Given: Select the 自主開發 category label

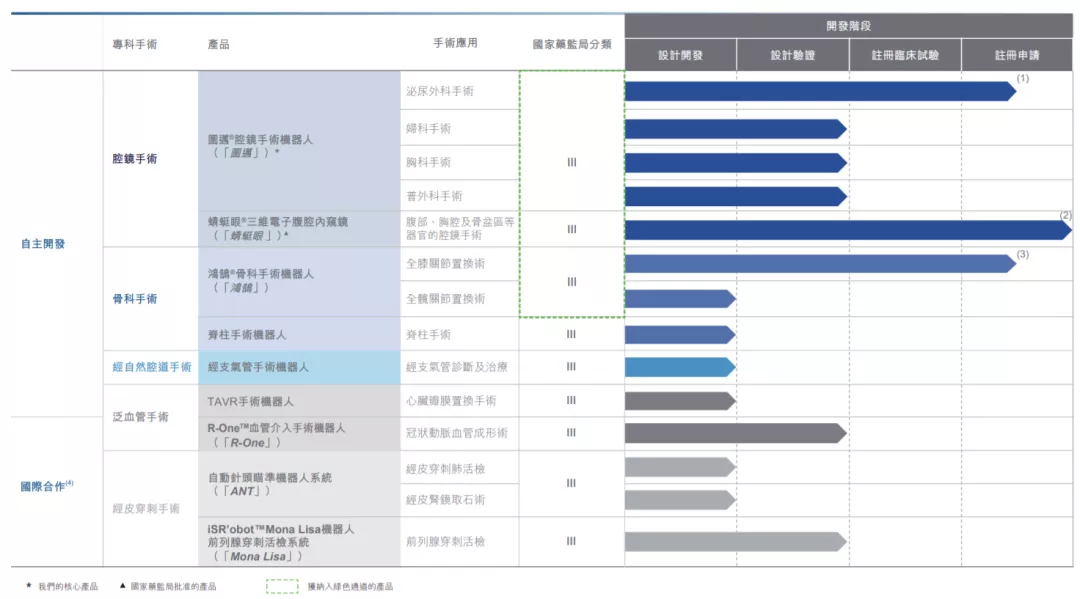Looking at the screenshot, I should (x=43, y=243).
